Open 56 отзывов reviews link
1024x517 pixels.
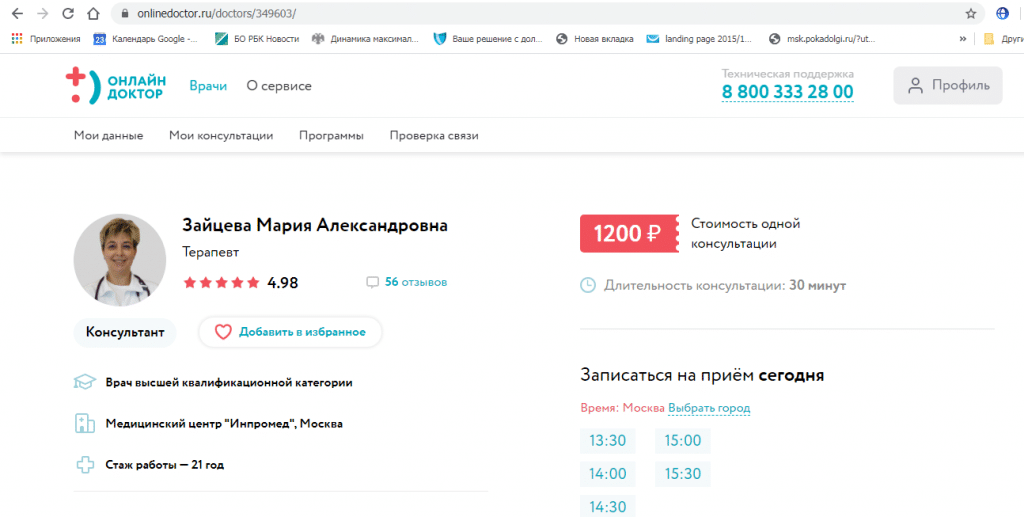[416, 283]
